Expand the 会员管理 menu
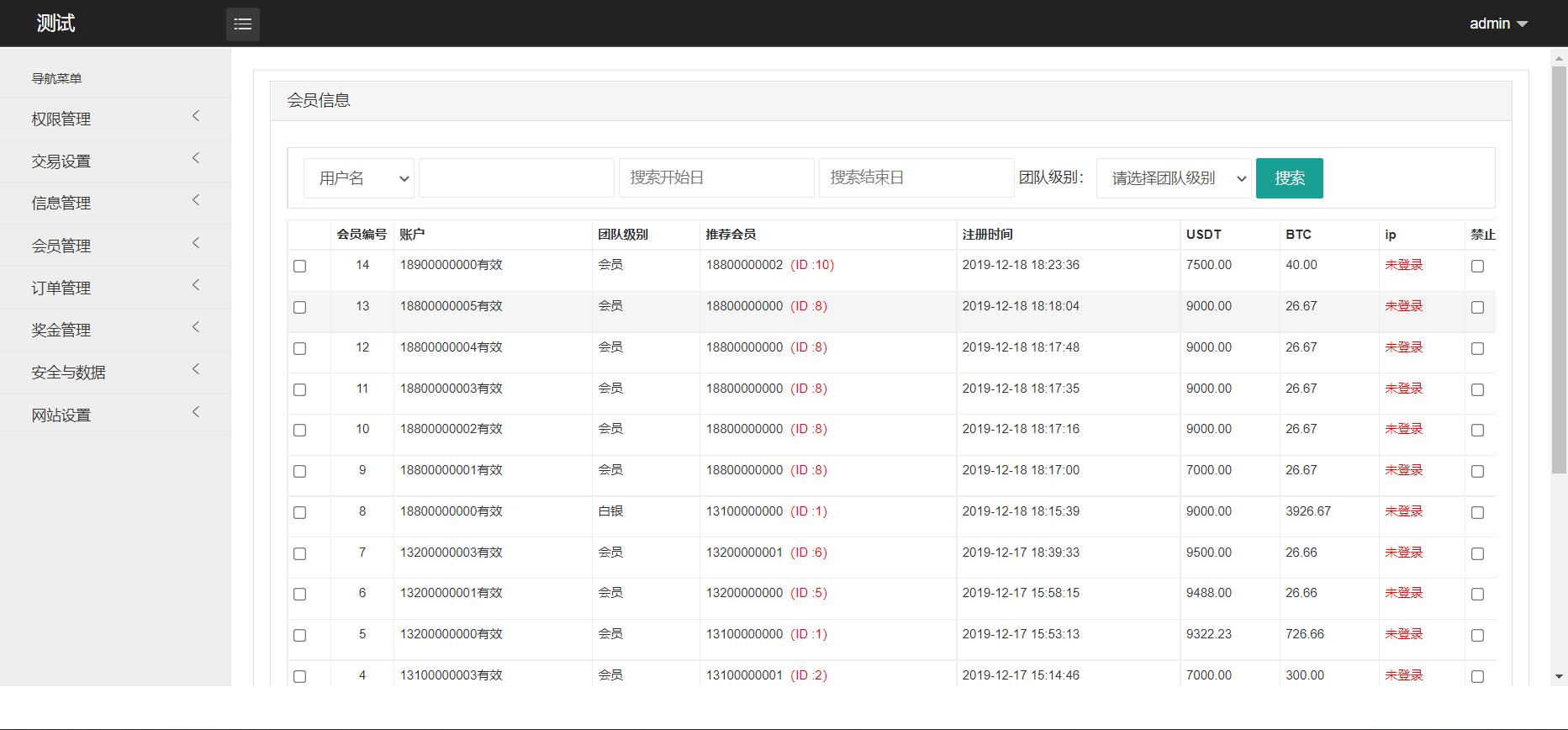Viewport: 1568px width, 730px height. click(x=115, y=246)
